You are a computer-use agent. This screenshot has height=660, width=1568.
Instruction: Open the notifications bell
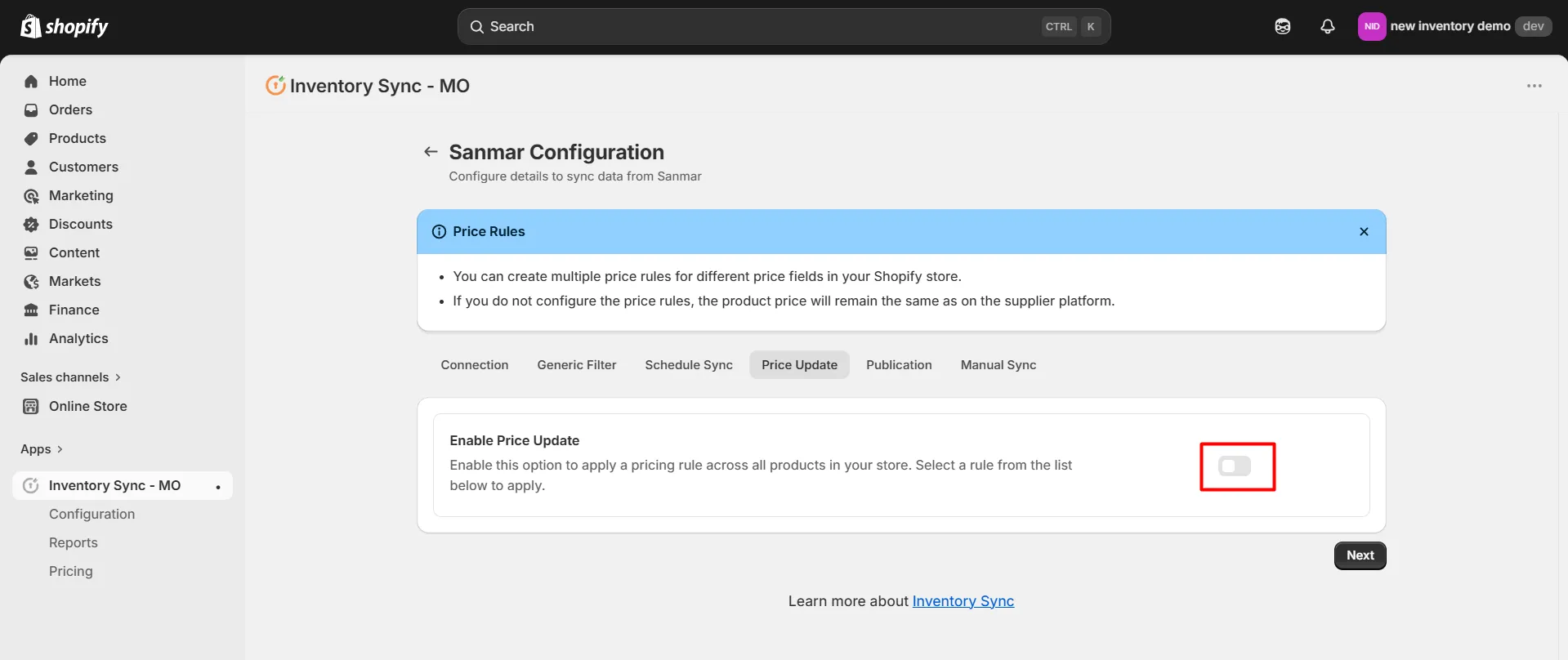[x=1328, y=26]
